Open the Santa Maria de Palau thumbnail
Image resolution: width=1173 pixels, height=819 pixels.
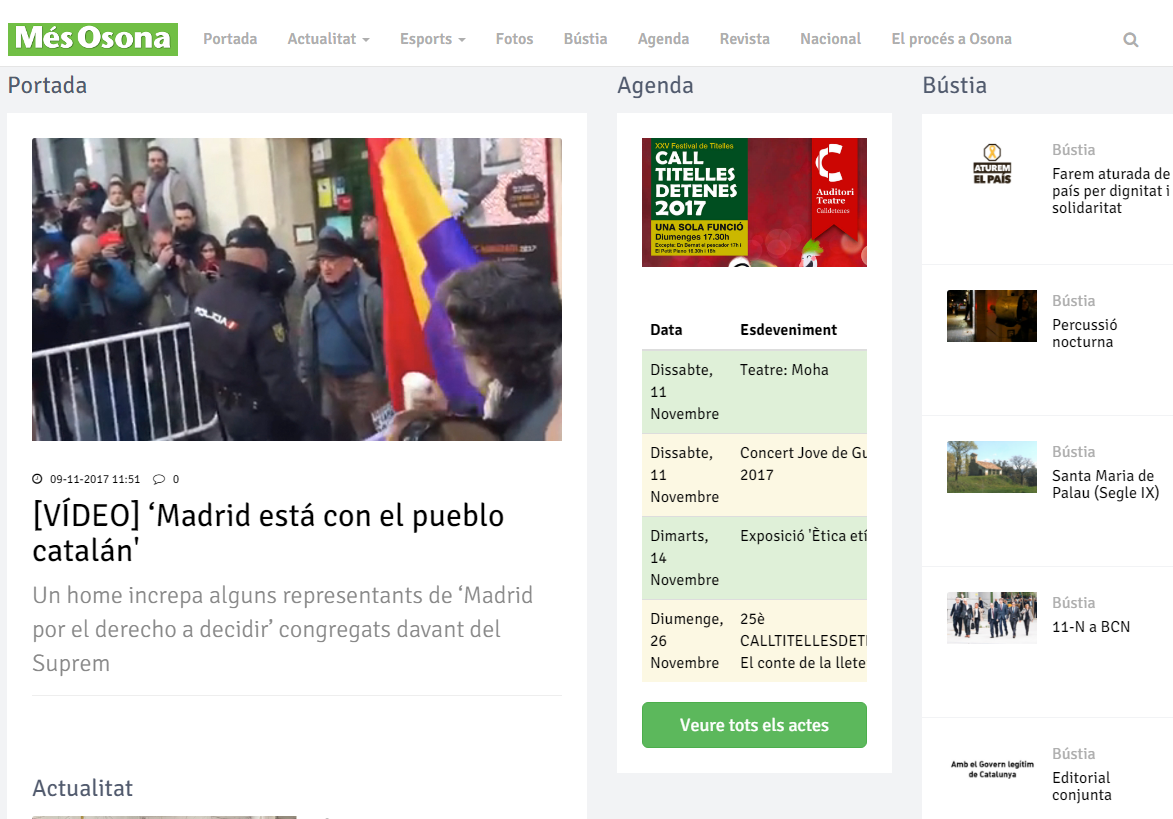click(992, 467)
